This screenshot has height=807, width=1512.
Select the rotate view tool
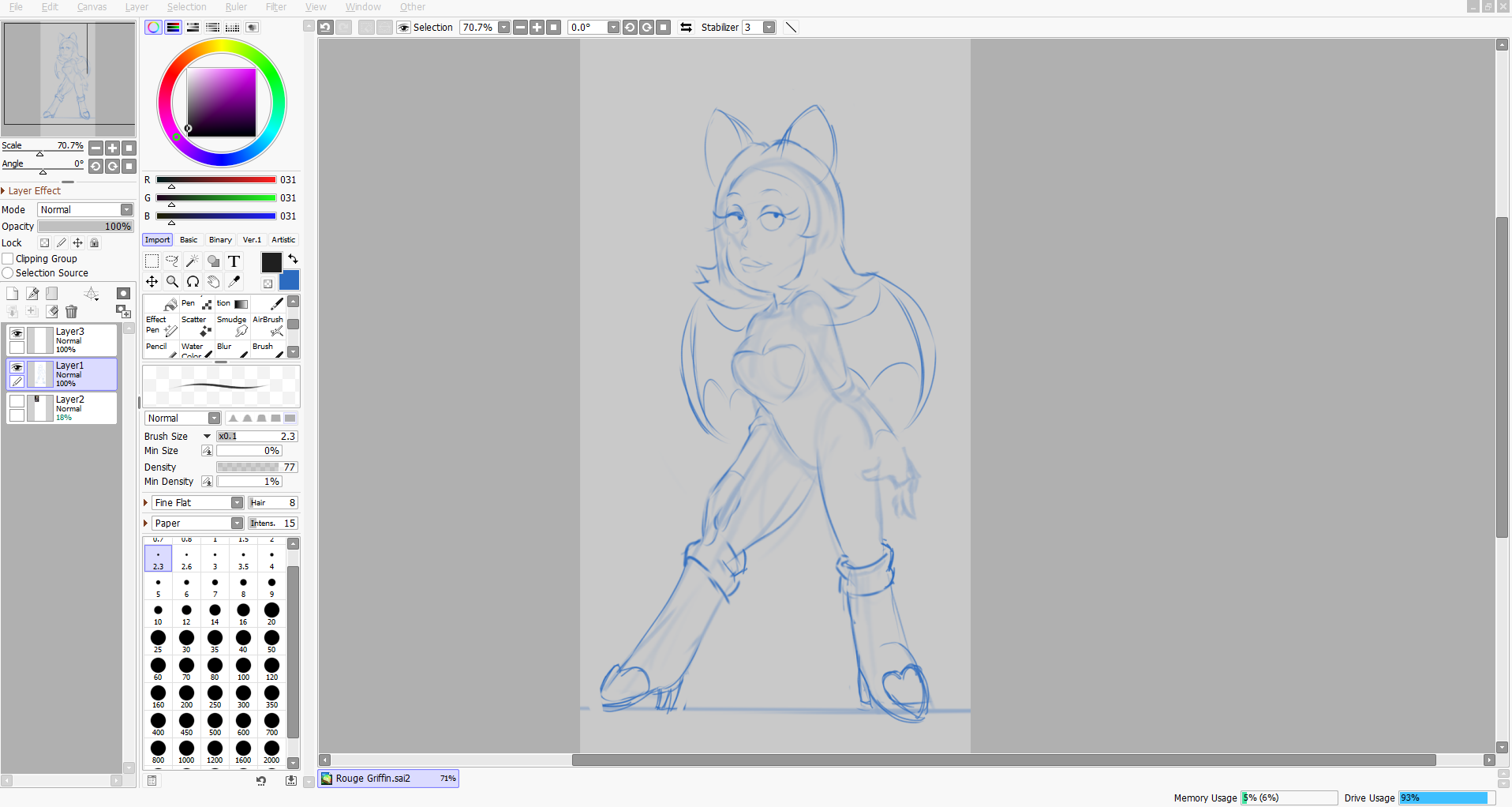(193, 281)
